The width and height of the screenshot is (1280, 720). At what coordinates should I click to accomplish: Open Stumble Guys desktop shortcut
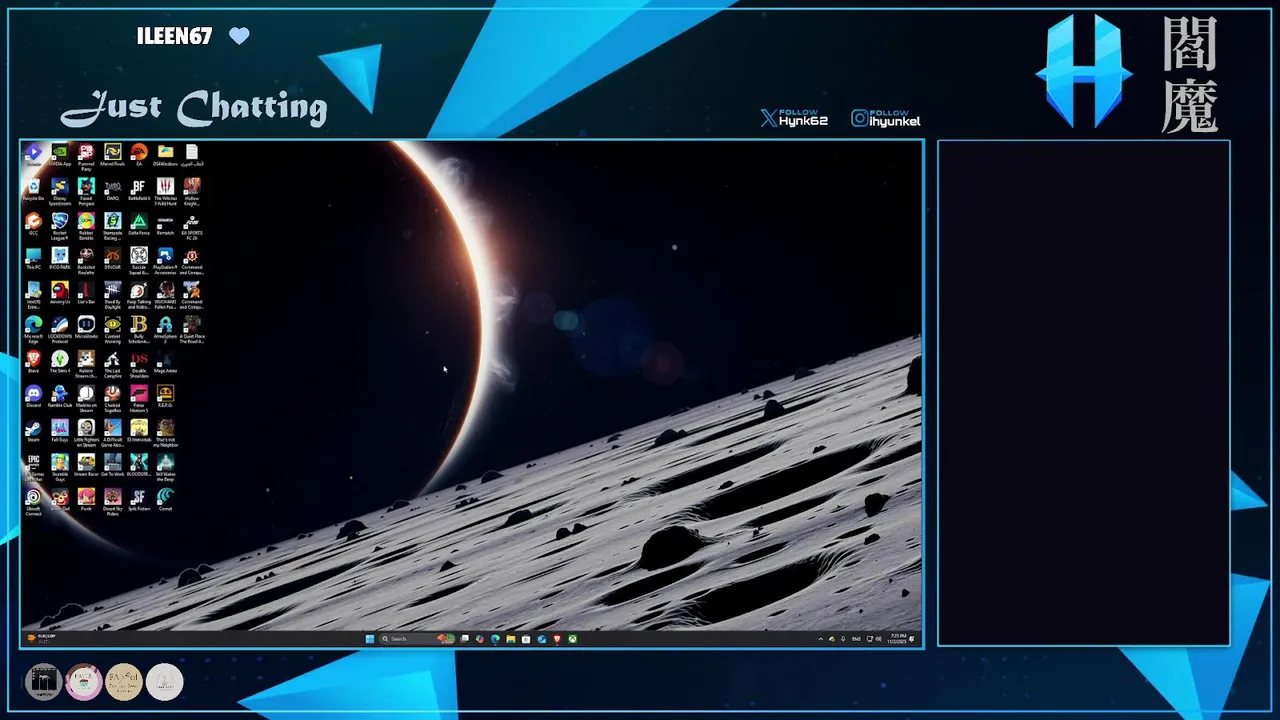[60, 468]
